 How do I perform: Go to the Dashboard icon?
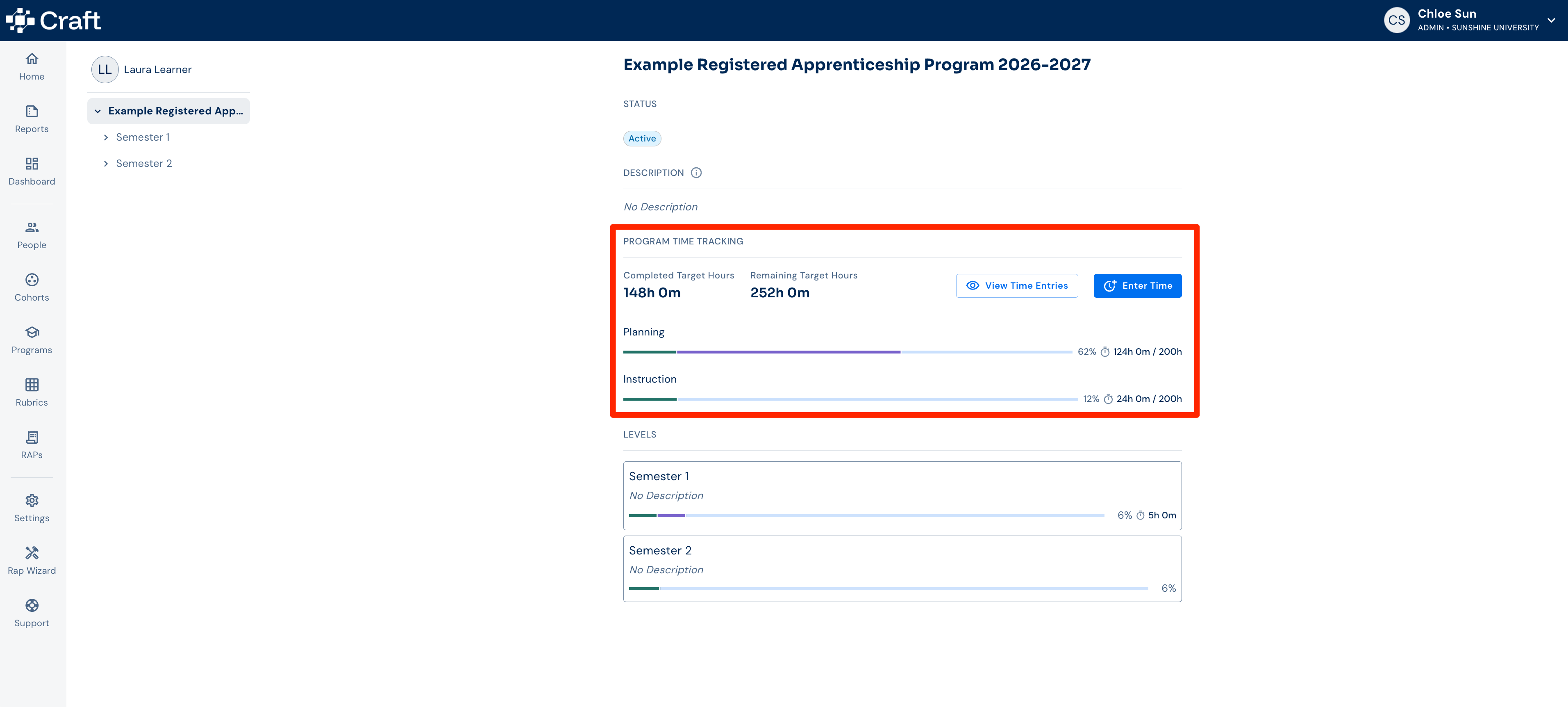tap(32, 164)
